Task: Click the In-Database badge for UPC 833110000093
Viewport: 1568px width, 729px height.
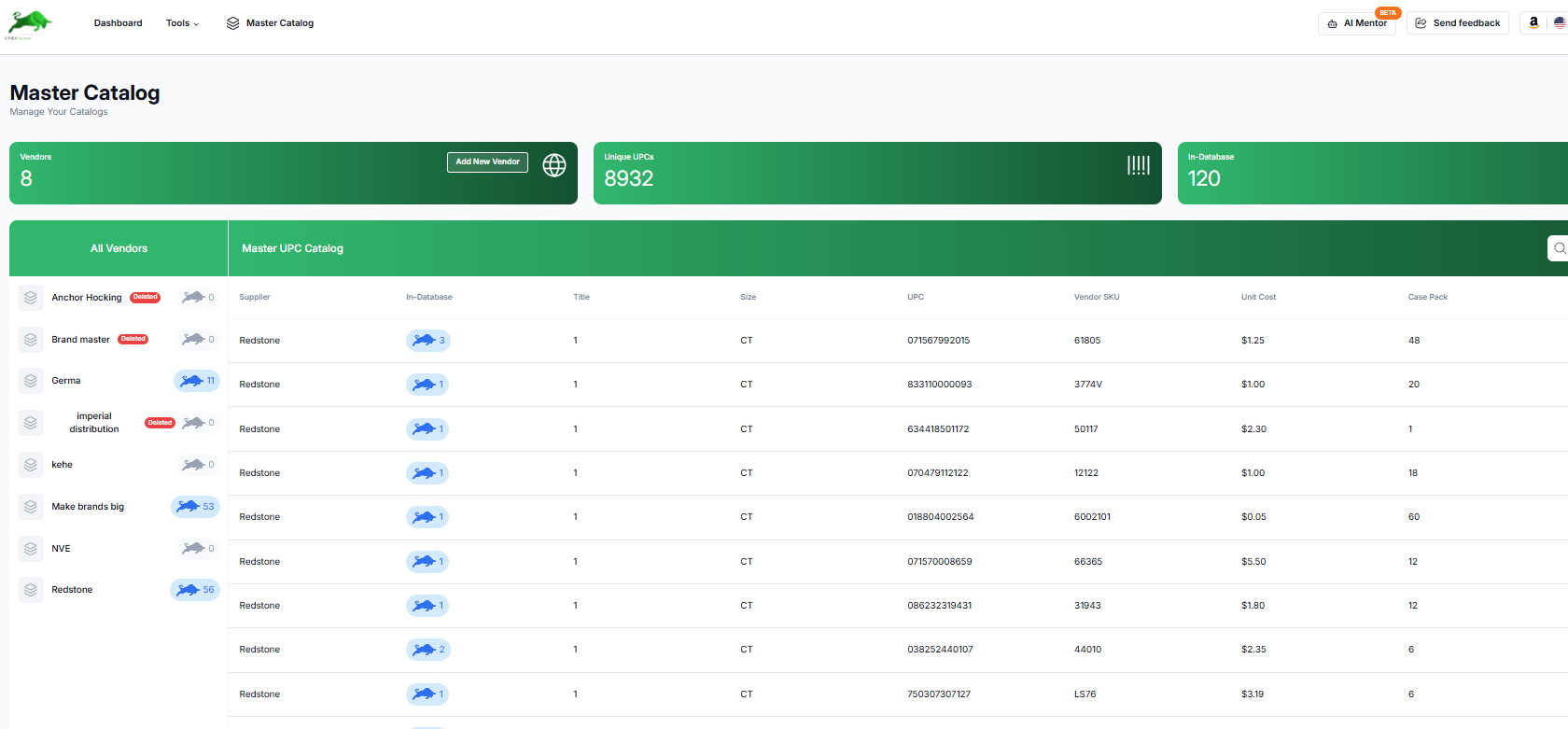Action: [x=427, y=385]
